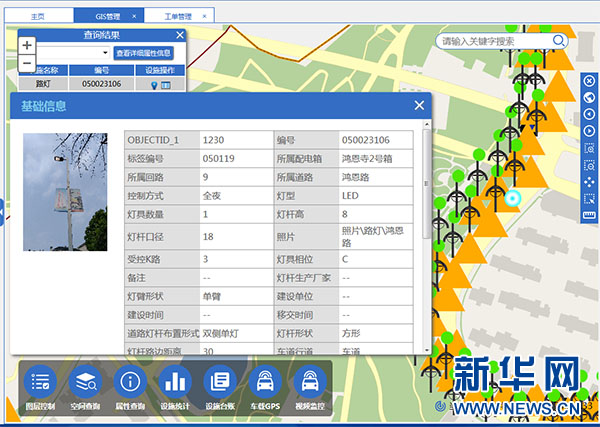The image size is (600, 427).
Task: Click the globe full-extent icon in right toolbar
Action: pyautogui.click(x=589, y=98)
